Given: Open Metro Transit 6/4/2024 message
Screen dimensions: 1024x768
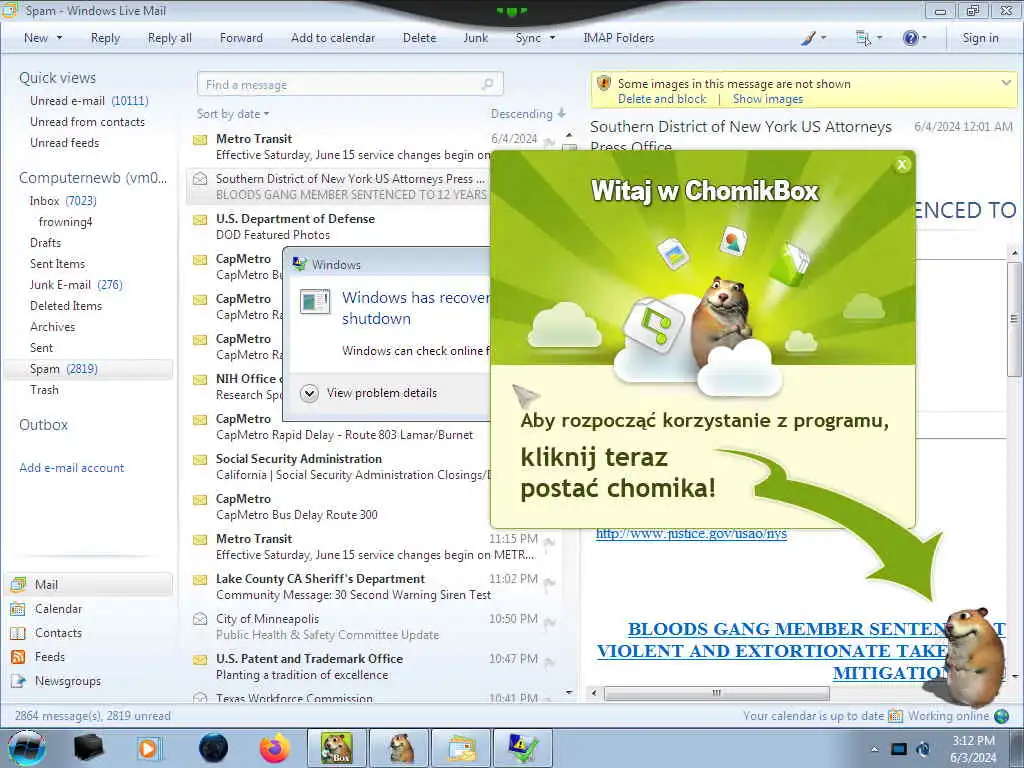Looking at the screenshot, I should [x=373, y=147].
